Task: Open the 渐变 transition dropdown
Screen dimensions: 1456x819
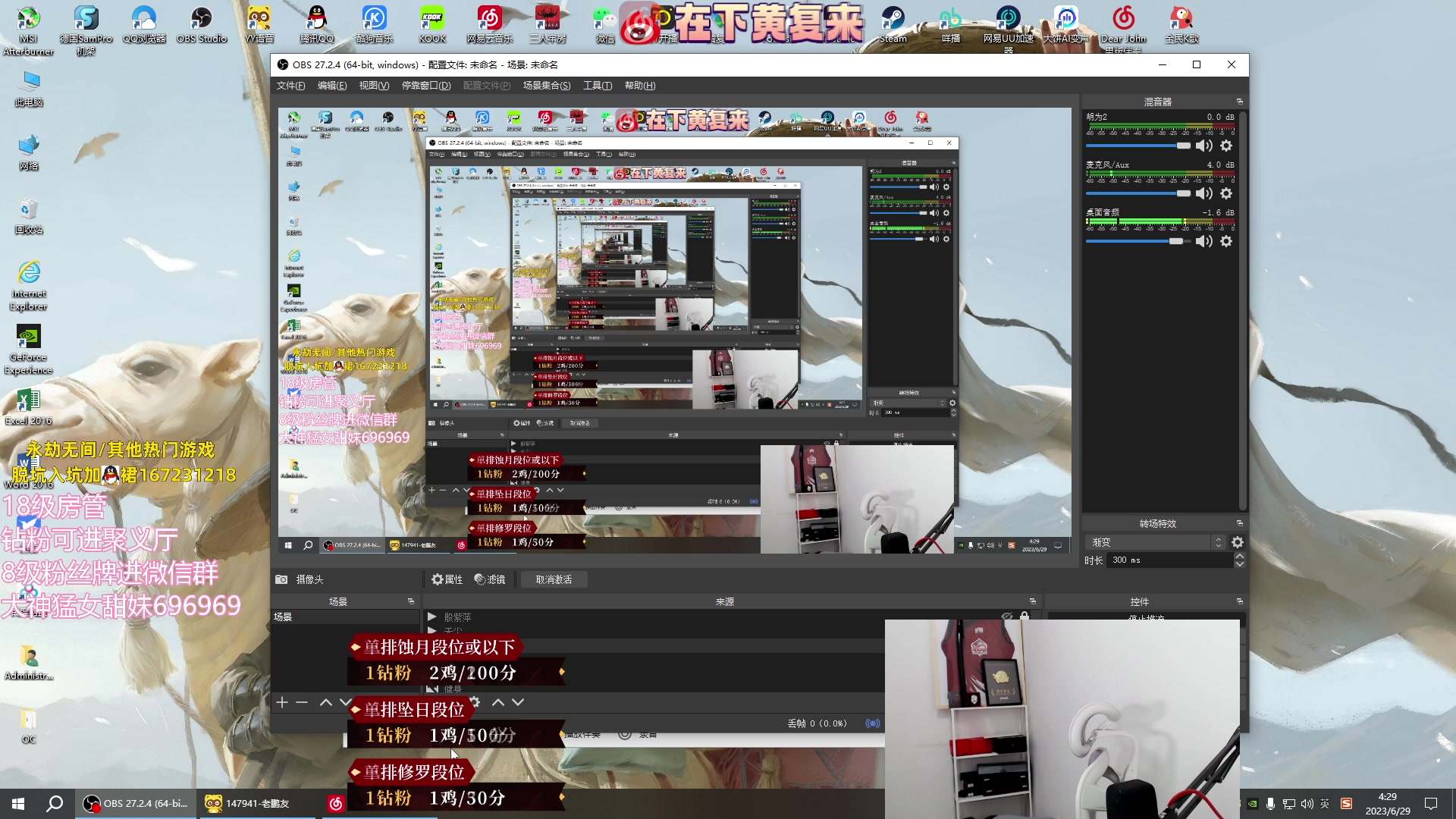Action: [1156, 542]
